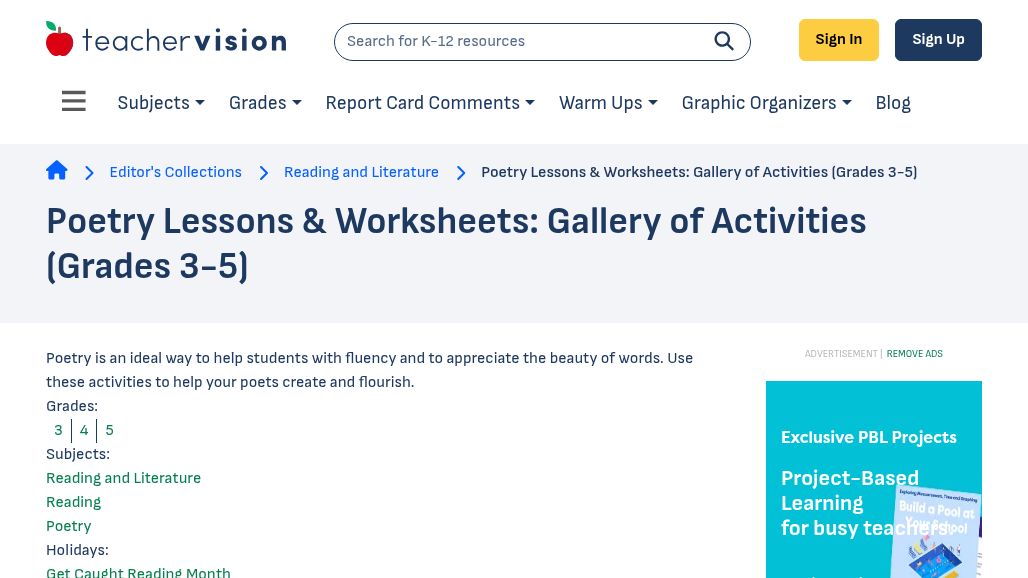
Task: Click the REMOVE ADS link
Action: [x=914, y=353]
